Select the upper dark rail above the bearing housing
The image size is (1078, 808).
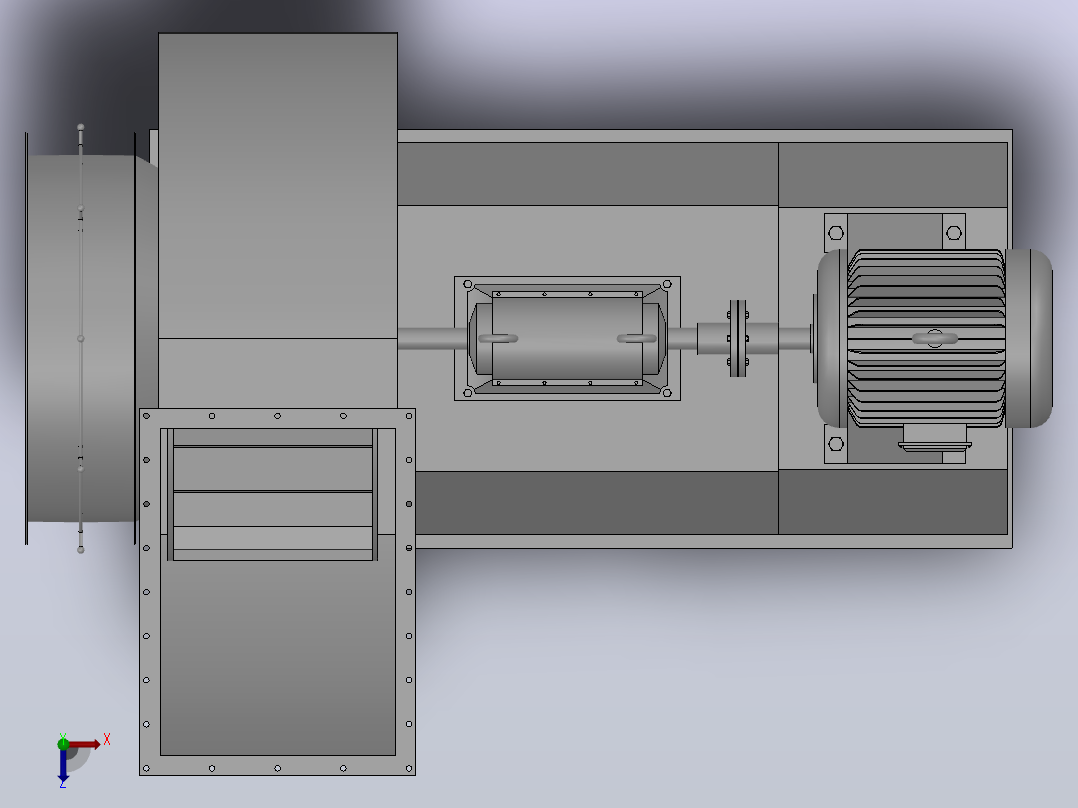coord(588,174)
